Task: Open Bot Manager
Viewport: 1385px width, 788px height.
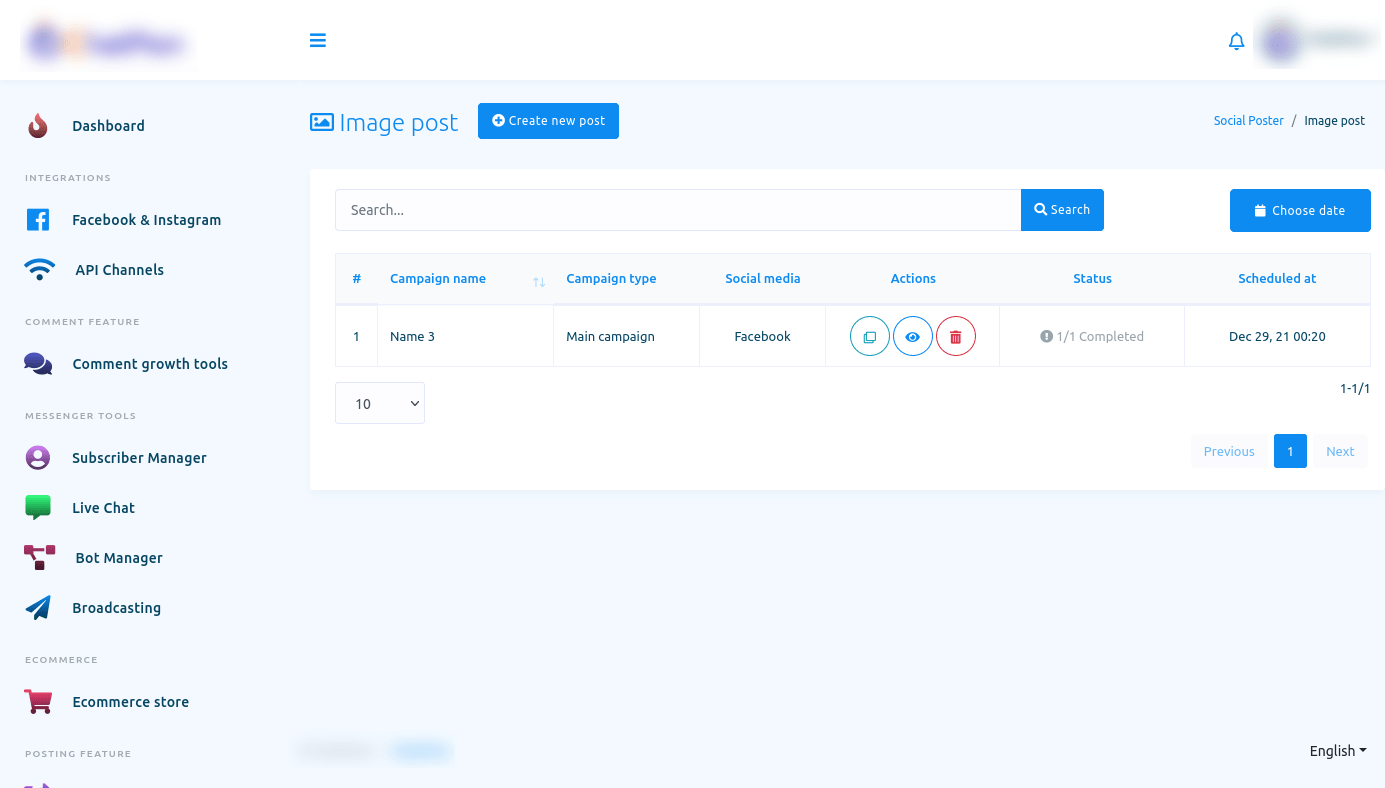Action: point(118,558)
